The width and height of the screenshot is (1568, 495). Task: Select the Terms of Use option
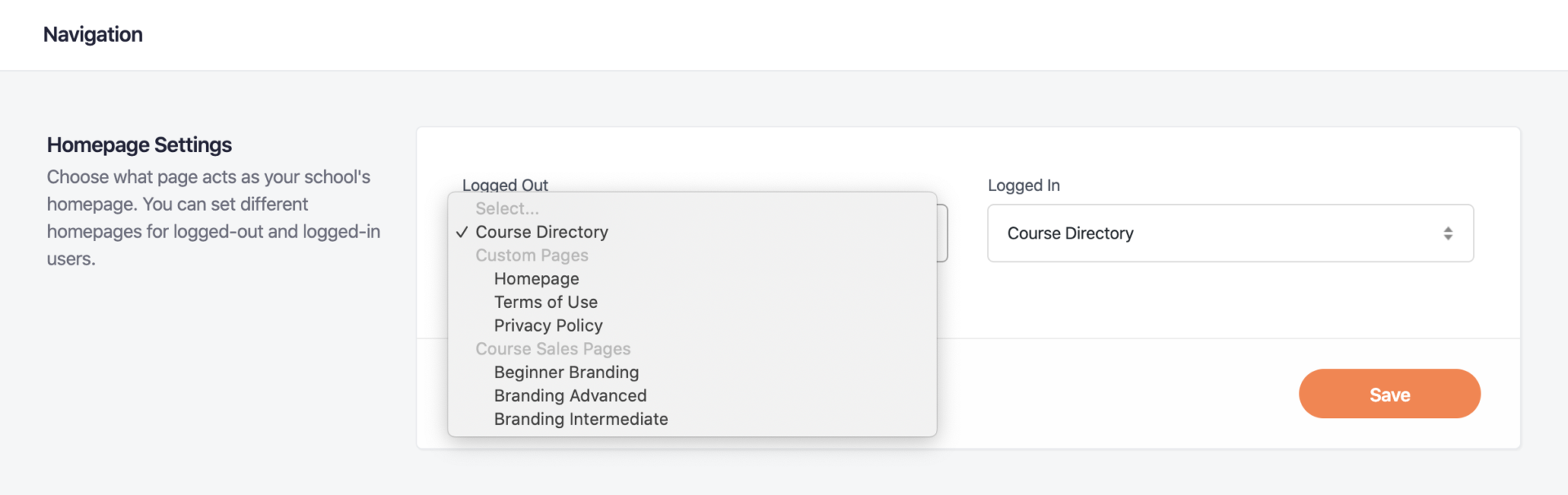[x=545, y=302]
